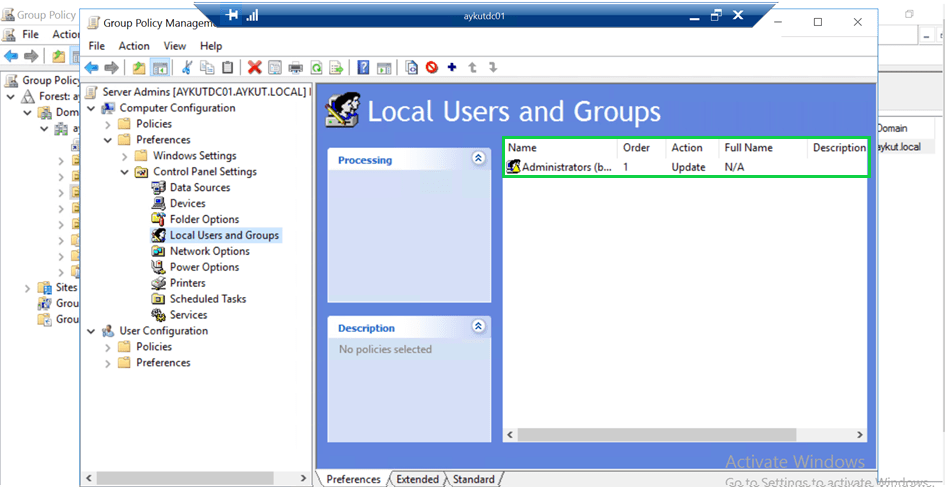Click the blue plus Add New icon
Image resolution: width=945 pixels, height=487 pixels.
[452, 68]
